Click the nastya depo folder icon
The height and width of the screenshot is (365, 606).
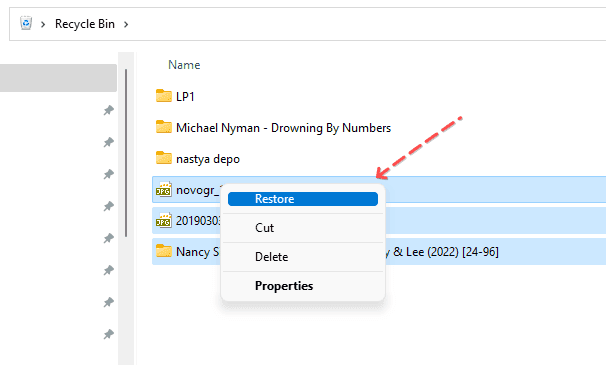click(164, 158)
